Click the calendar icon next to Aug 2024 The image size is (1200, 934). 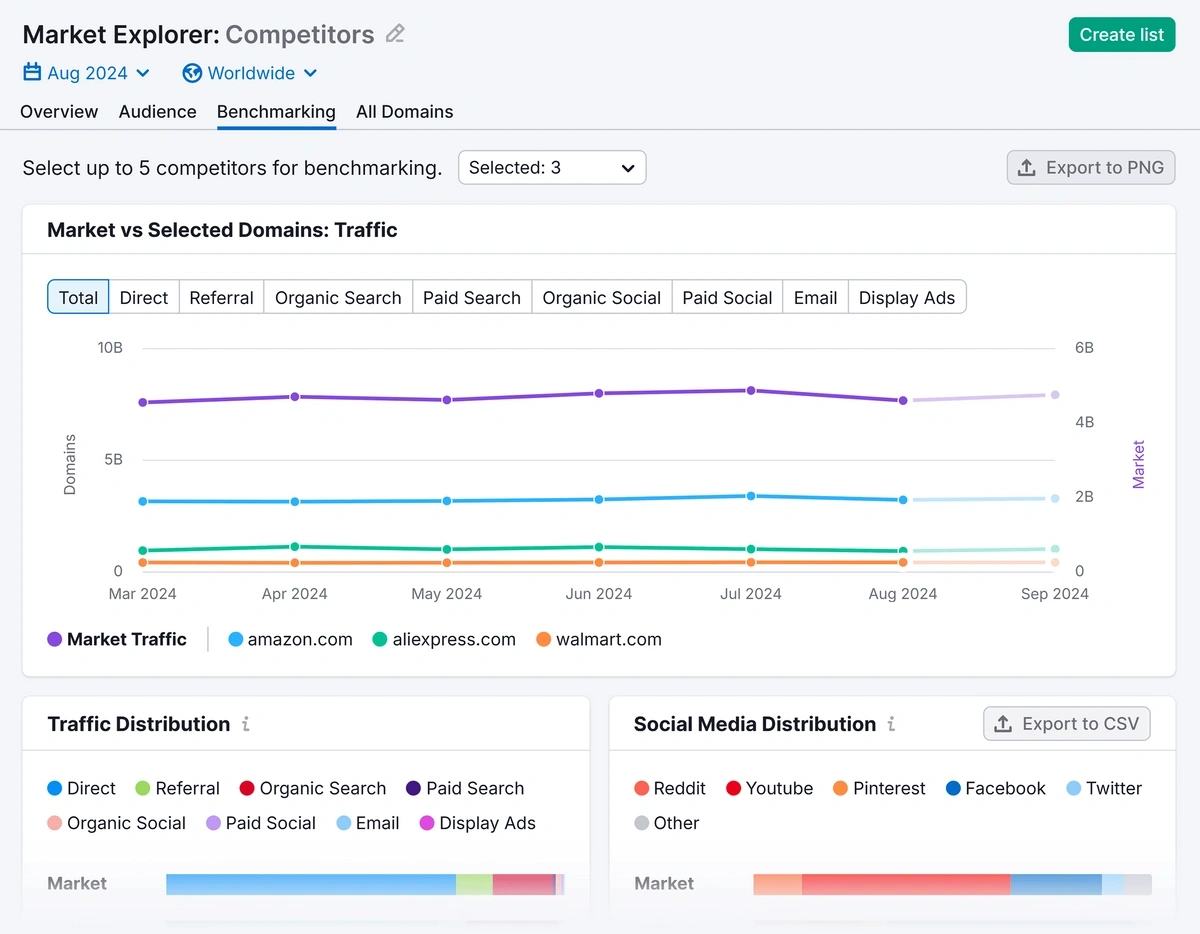[32, 73]
